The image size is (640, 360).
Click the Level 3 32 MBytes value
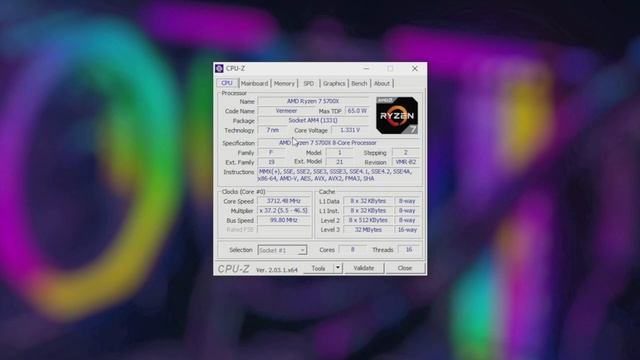click(x=368, y=230)
